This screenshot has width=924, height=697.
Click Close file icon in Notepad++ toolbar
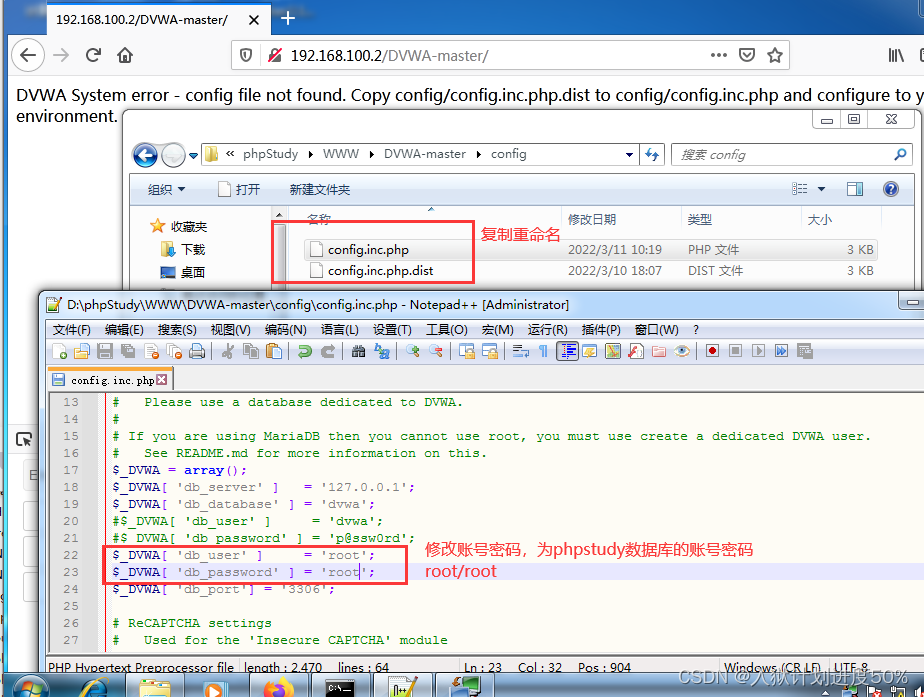tap(151, 351)
